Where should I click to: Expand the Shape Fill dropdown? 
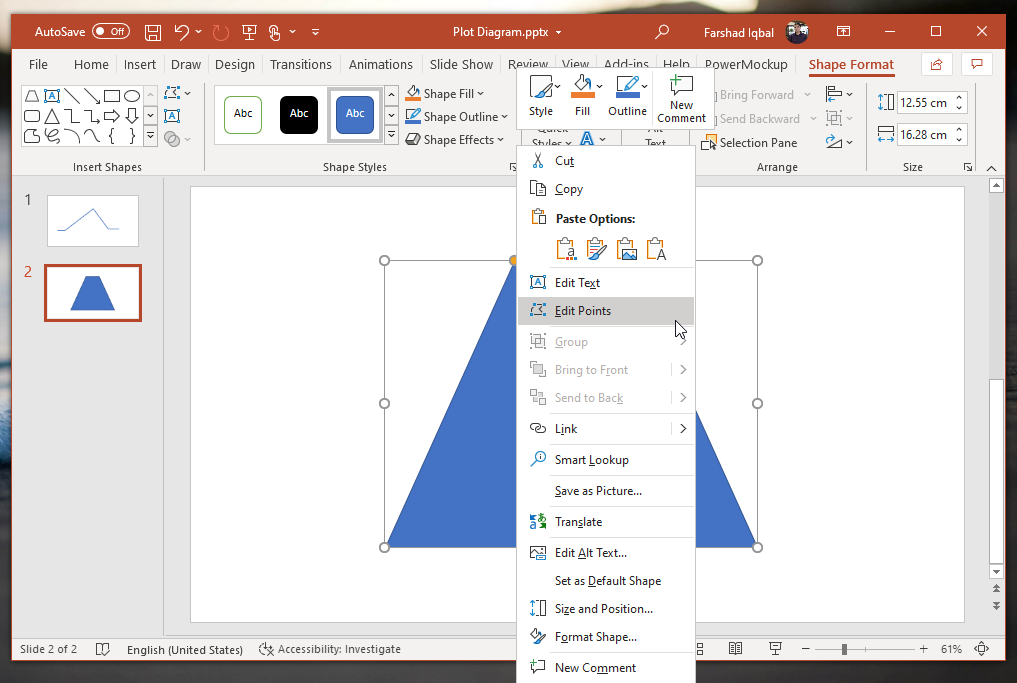(x=481, y=94)
